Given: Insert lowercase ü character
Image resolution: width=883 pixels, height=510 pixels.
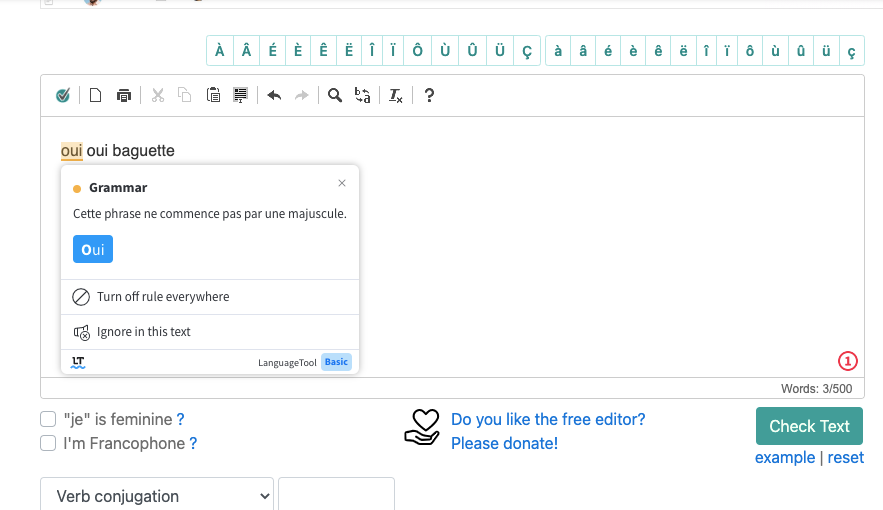Looking at the screenshot, I should [826, 51].
